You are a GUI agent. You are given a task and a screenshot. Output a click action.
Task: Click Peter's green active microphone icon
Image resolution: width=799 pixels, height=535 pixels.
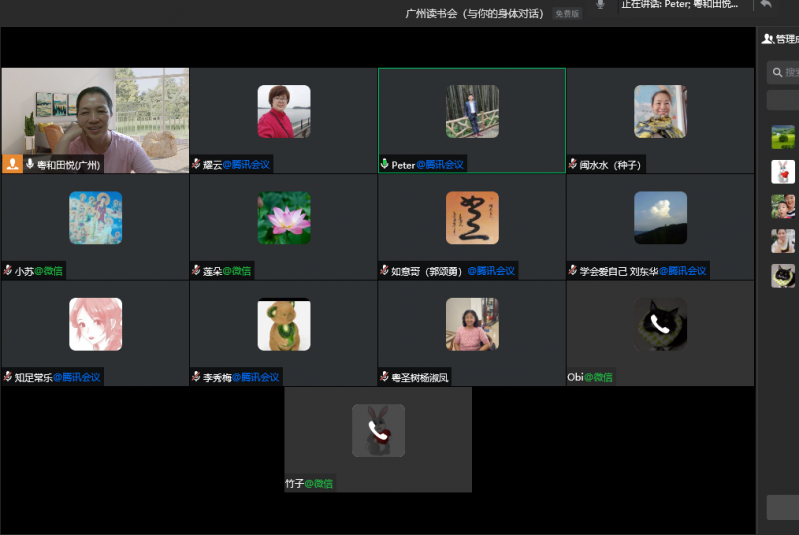tap(384, 164)
